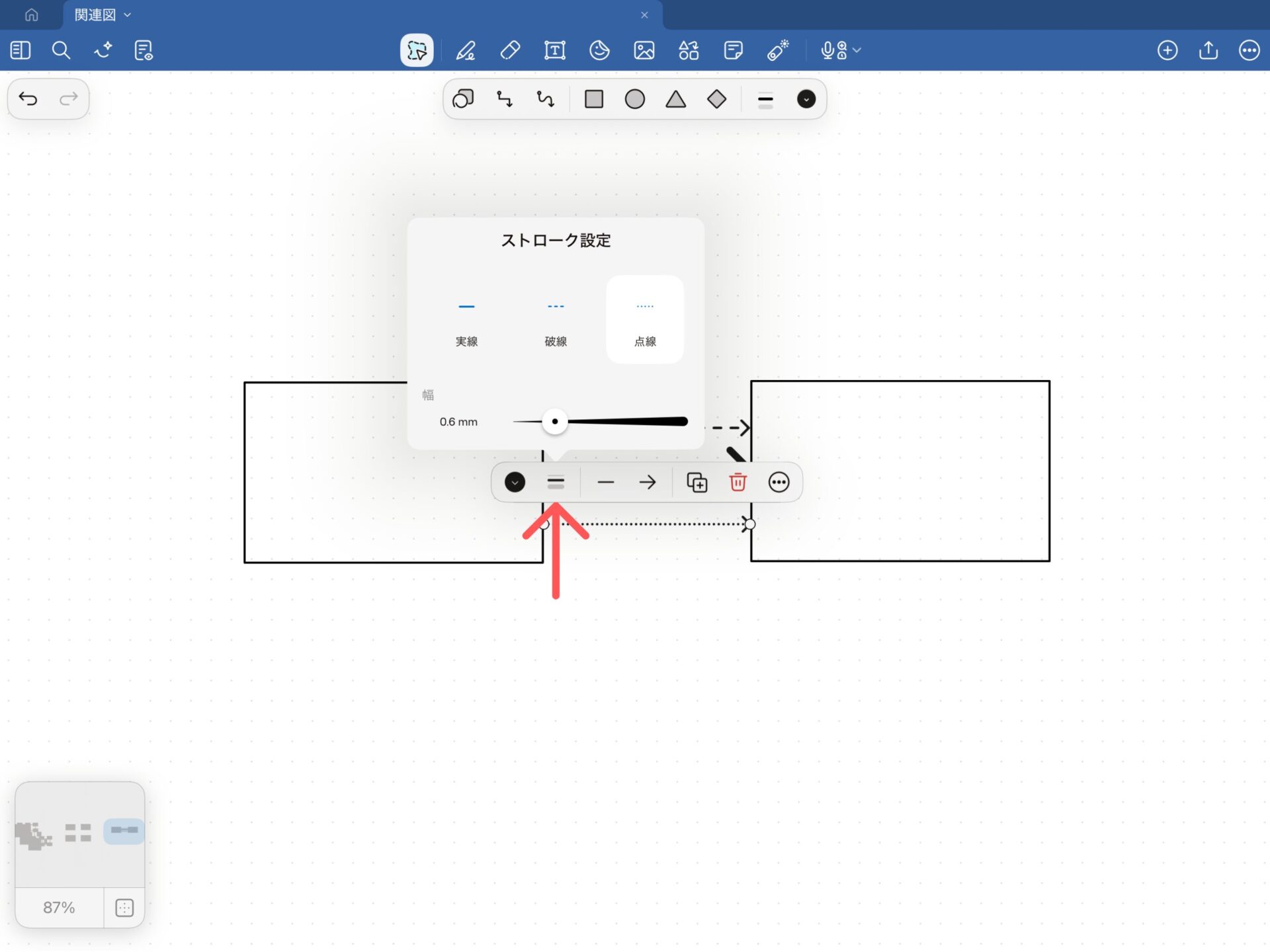Insert an image with photo tool
The height and width of the screenshot is (952, 1270).
644,50
